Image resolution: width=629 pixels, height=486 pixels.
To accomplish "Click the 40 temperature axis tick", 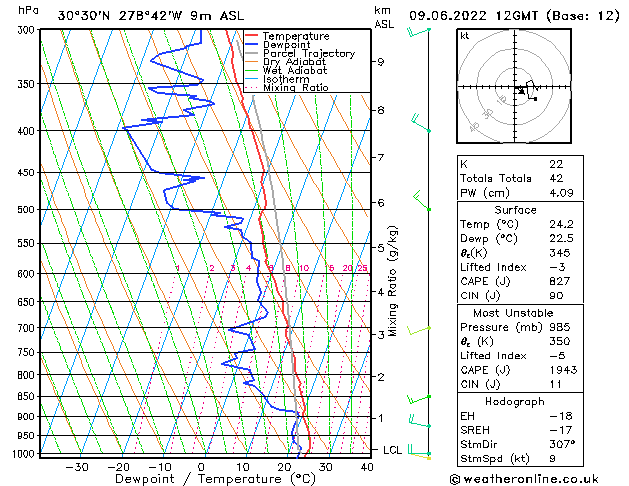I will click(367, 467).
